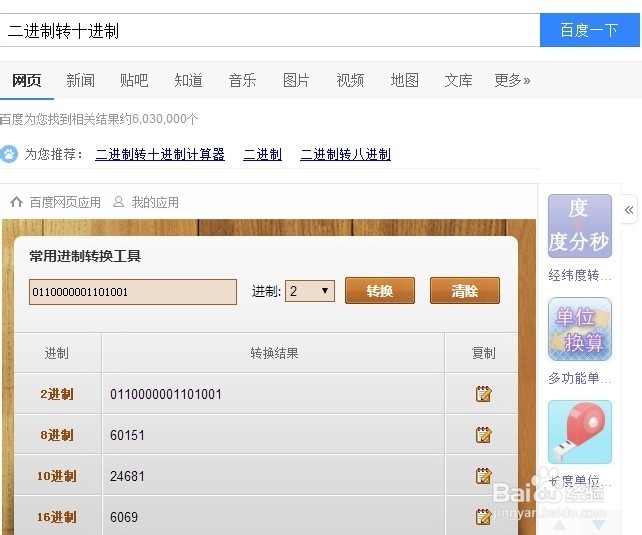Click the 经纬度转… app caption

[x=580, y=275]
